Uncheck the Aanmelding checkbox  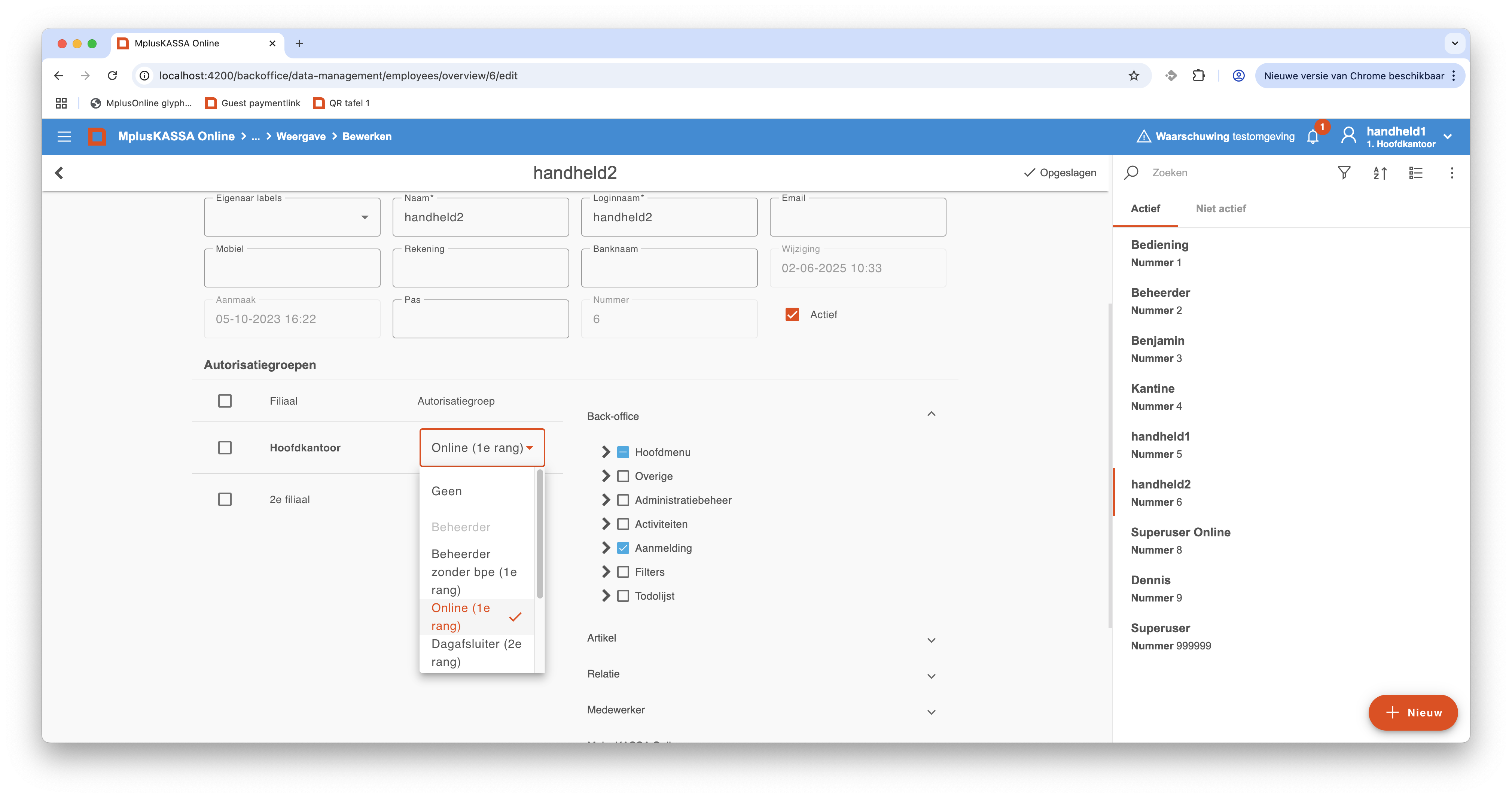click(624, 548)
